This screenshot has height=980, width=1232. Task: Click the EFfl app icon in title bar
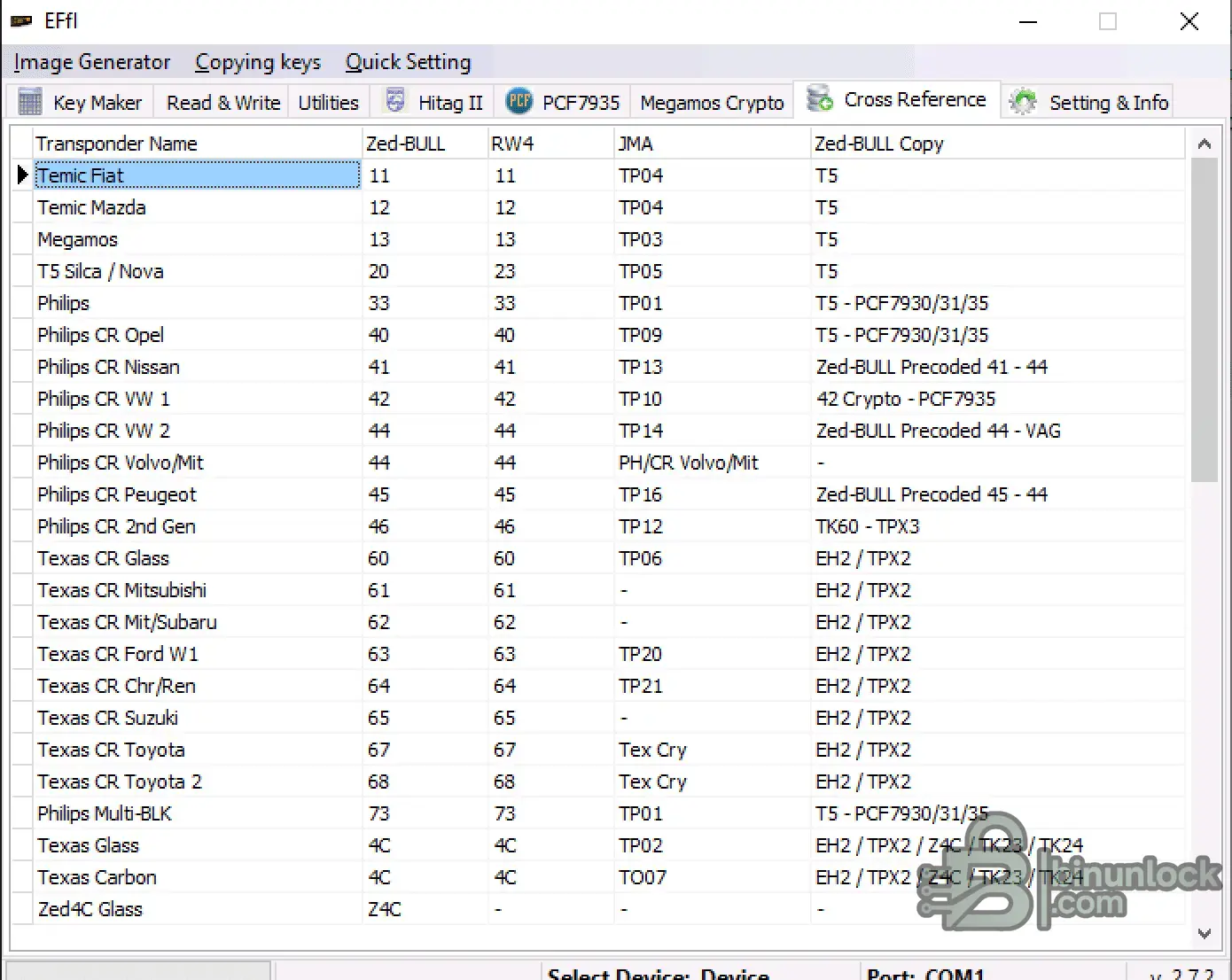click(21, 20)
